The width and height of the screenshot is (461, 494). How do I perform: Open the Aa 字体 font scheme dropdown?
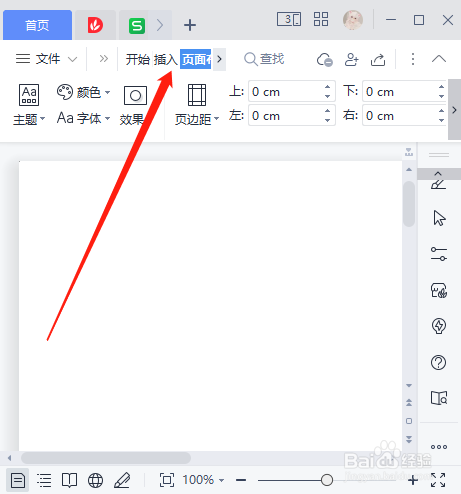coord(83,118)
